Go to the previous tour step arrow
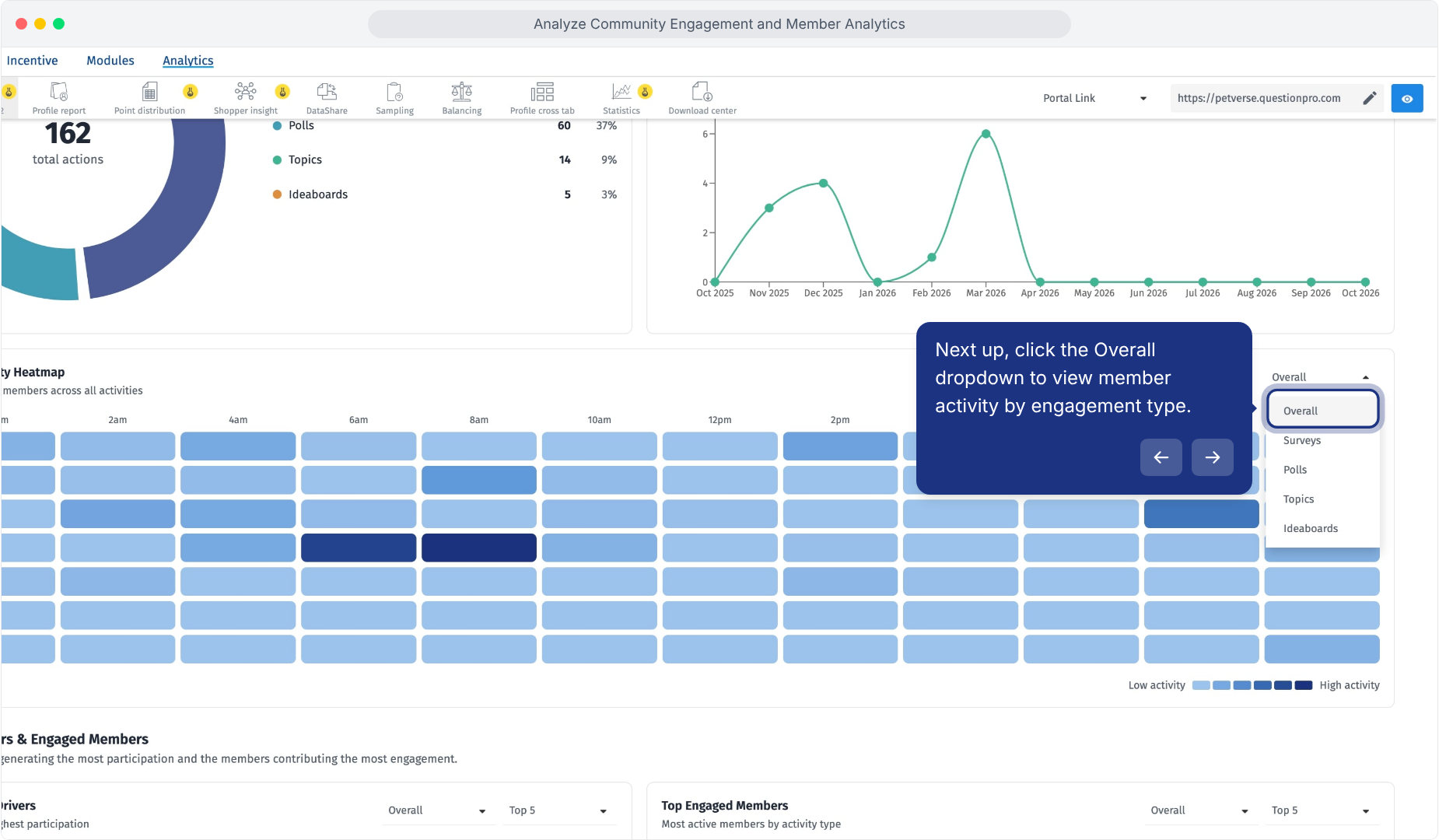This screenshot has height=840, width=1439. coord(1161,457)
